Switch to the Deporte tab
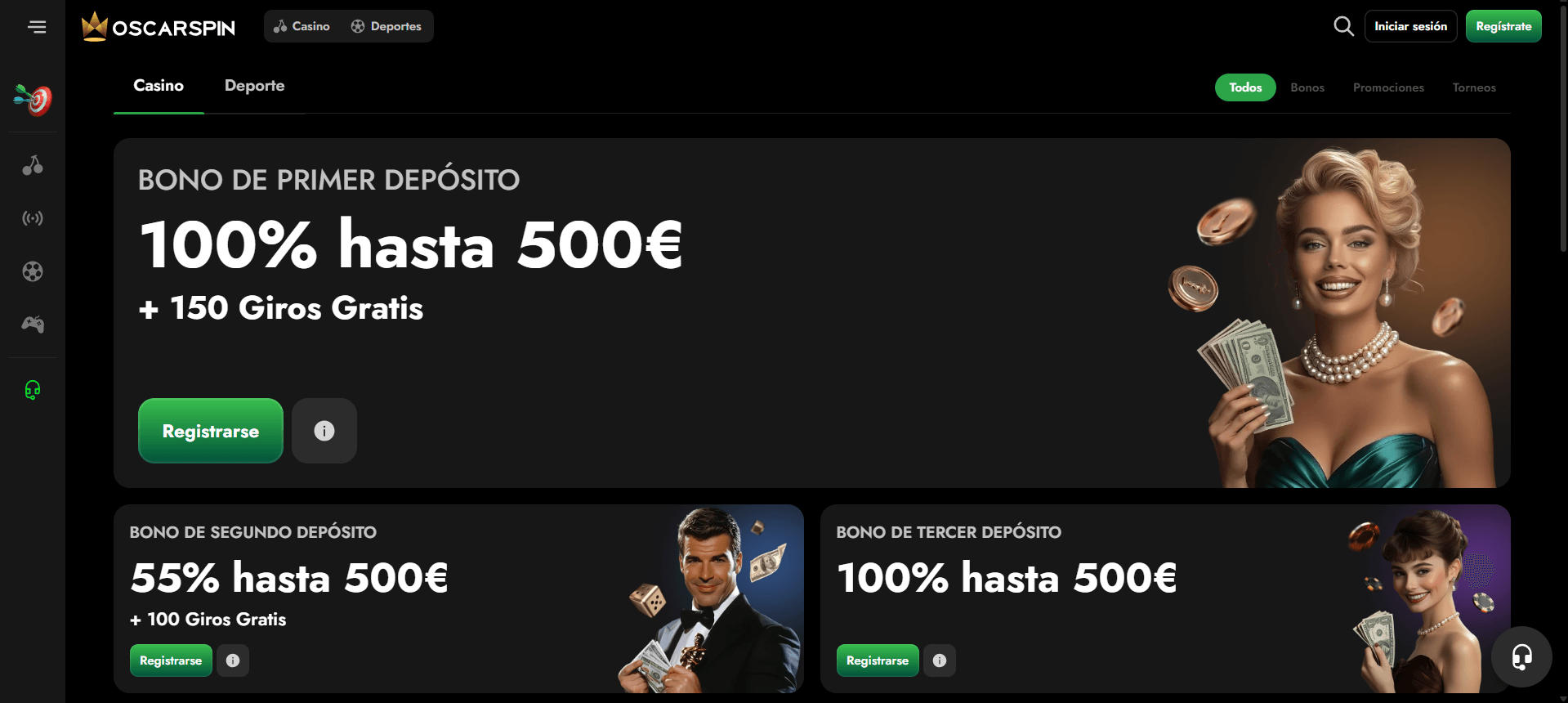This screenshot has height=703, width=1568. coord(255,86)
